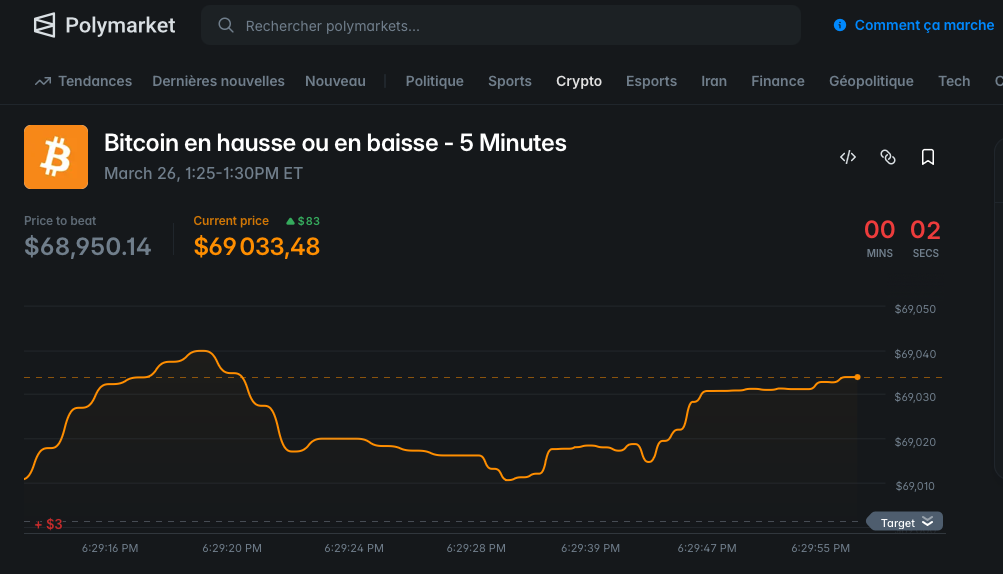This screenshot has height=574, width=1003.
Task: Click the Tendances trending arrow icon
Action: [42, 81]
